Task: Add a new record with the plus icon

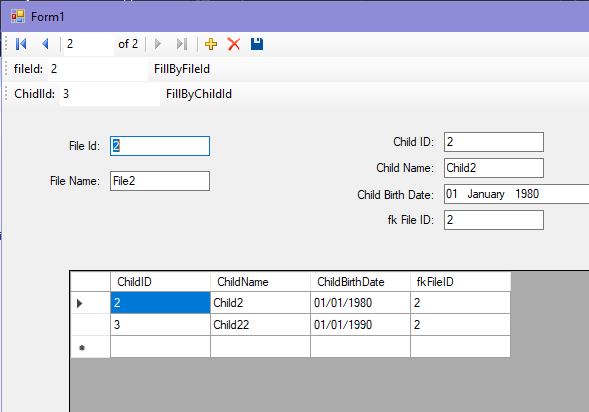Action: (x=211, y=44)
